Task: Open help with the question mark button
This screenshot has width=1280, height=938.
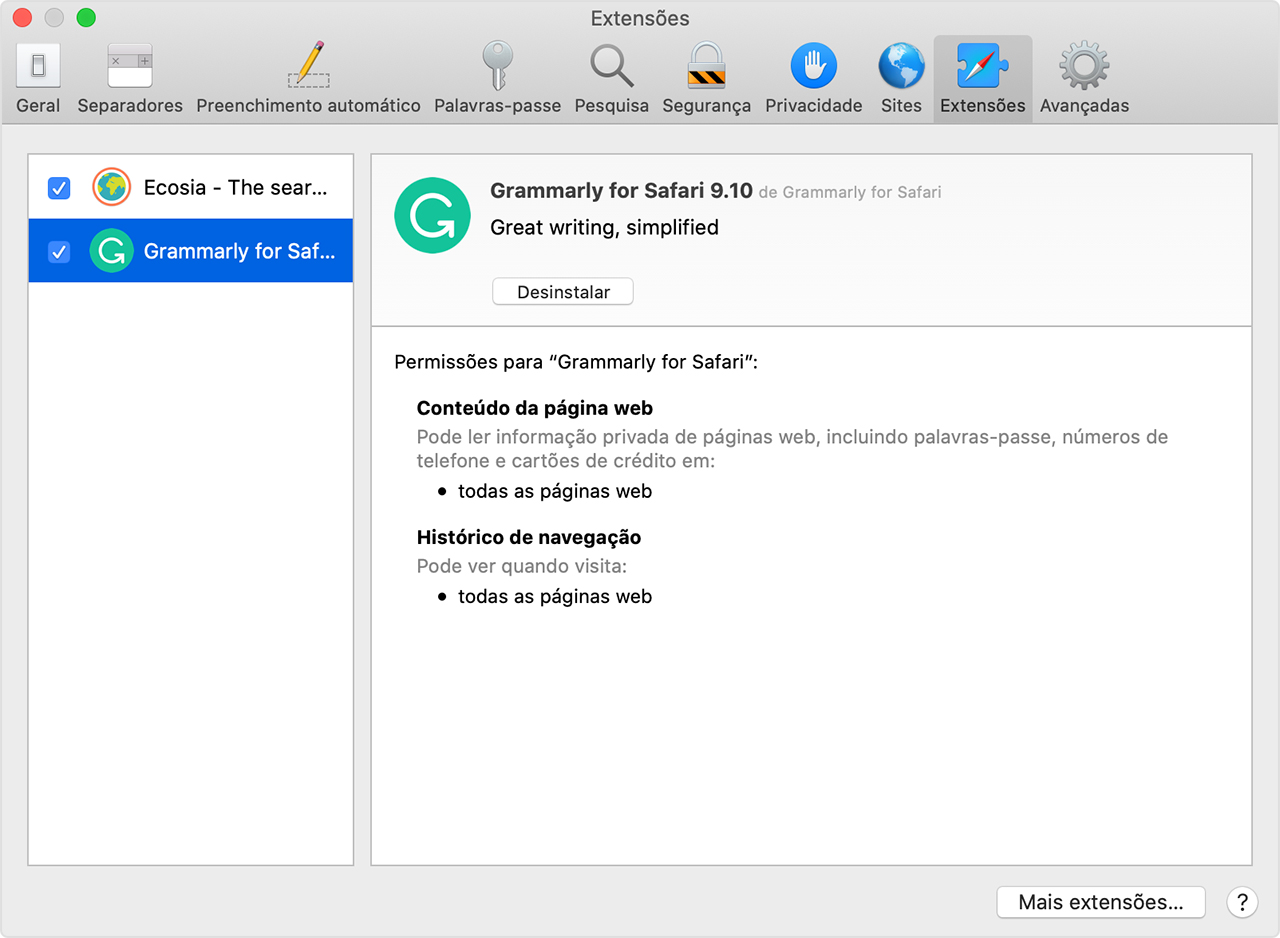Action: click(x=1242, y=902)
